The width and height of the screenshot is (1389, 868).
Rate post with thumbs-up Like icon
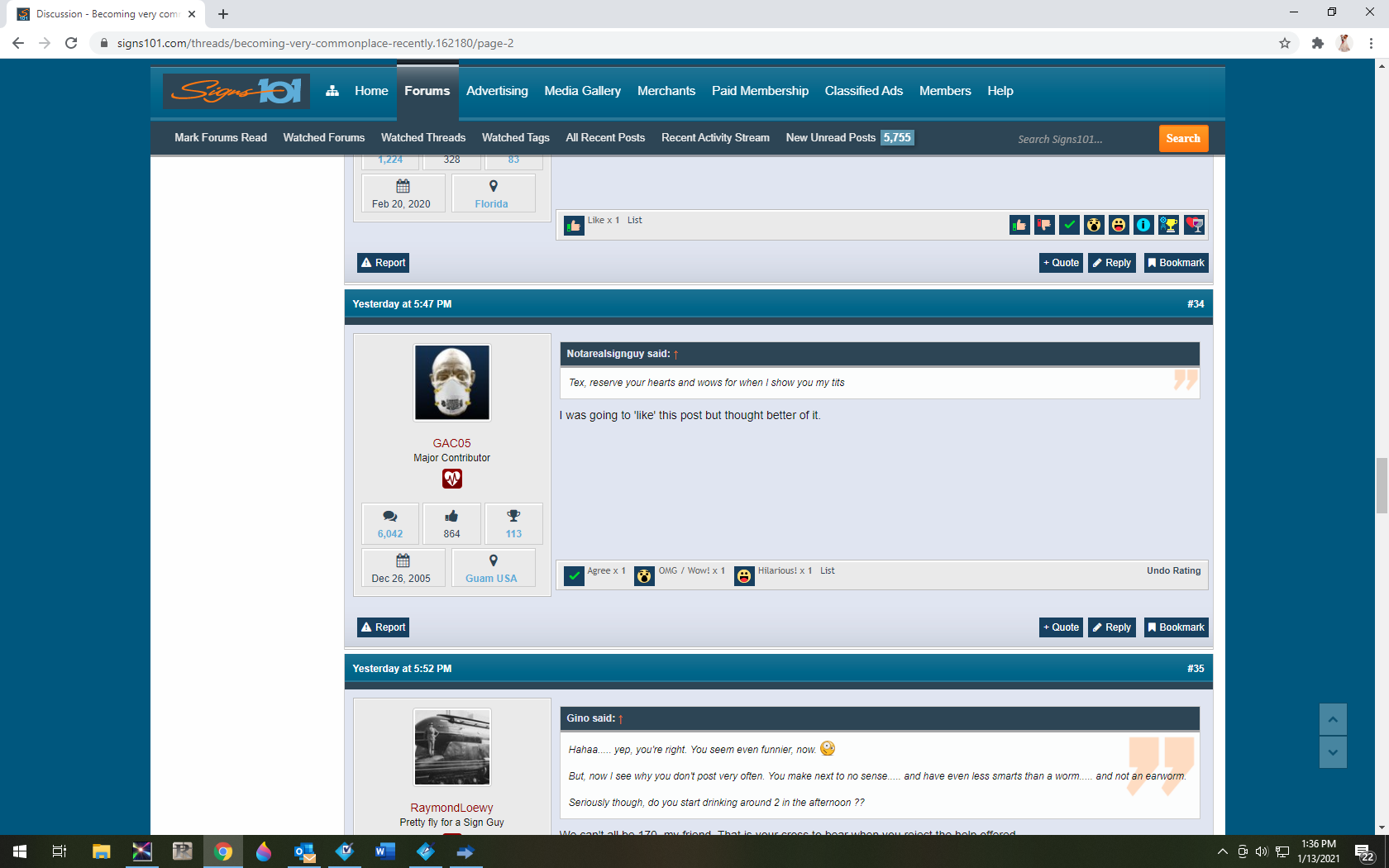point(1019,225)
